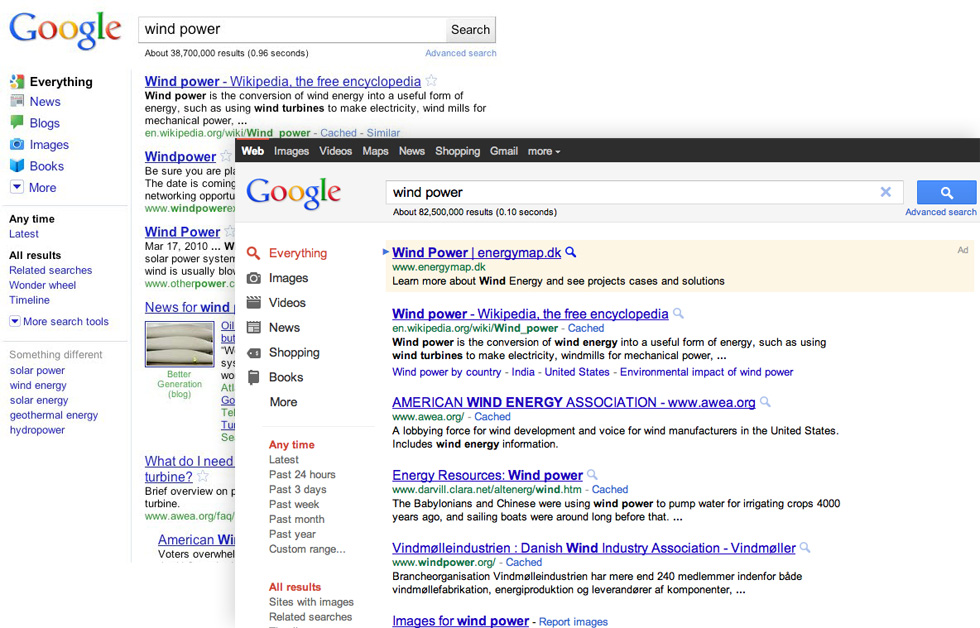Expand More in the old left sidebar
980x628 pixels.
coord(17,187)
